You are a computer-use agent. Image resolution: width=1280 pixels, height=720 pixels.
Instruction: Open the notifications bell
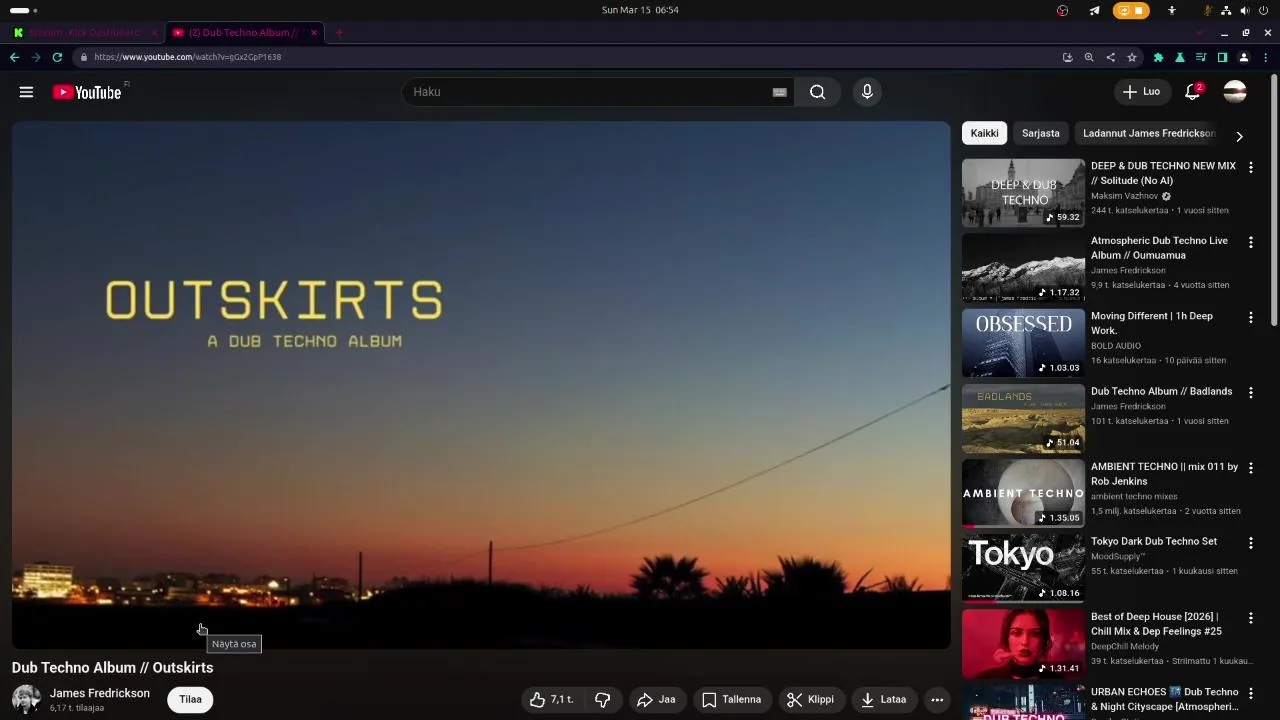(x=1192, y=92)
